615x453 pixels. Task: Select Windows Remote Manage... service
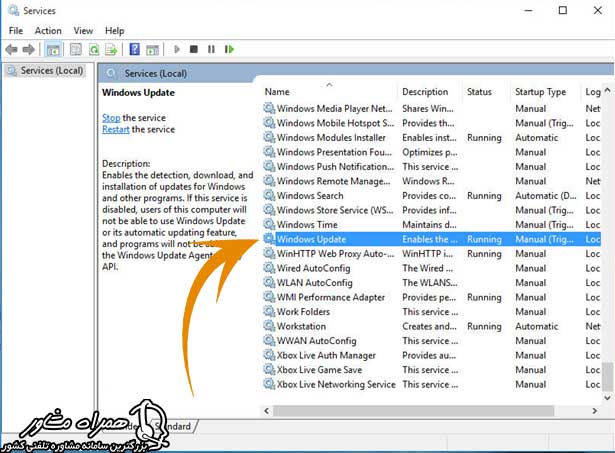333,181
